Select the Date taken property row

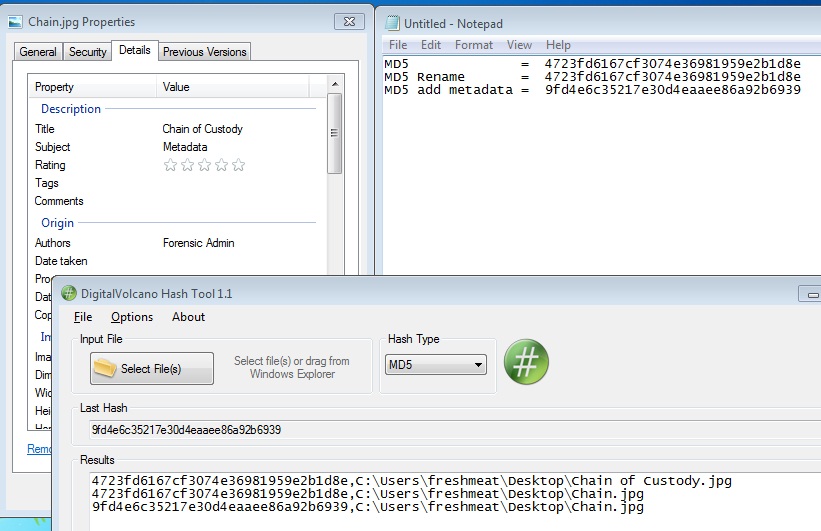pos(175,261)
